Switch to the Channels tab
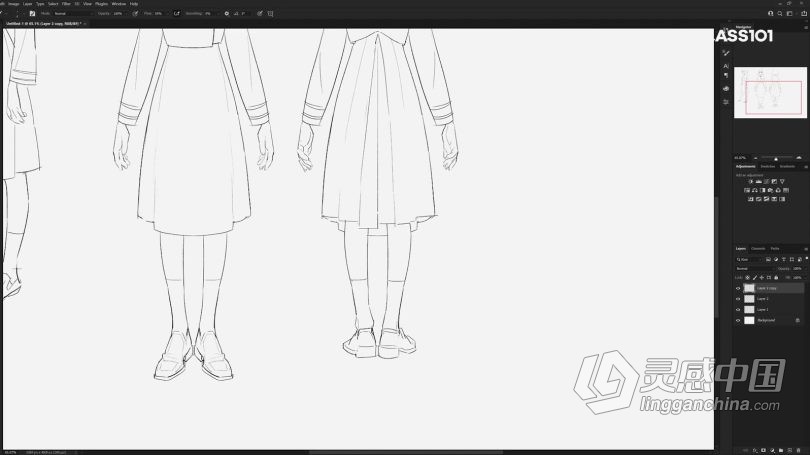This screenshot has width=810, height=455. (x=758, y=248)
